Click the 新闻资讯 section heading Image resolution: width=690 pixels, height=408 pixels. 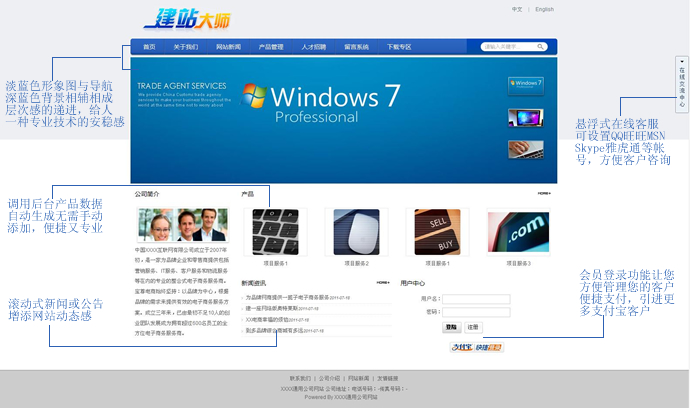253,283
